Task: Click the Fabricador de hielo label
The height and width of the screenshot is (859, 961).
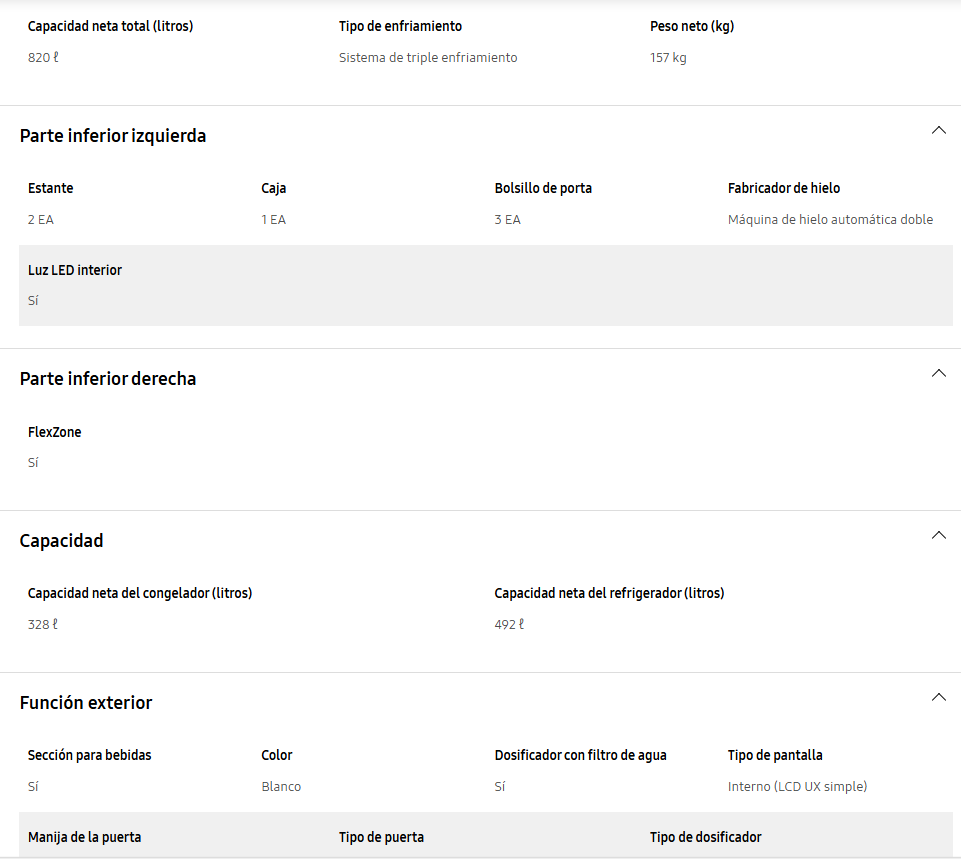Action: tap(784, 188)
